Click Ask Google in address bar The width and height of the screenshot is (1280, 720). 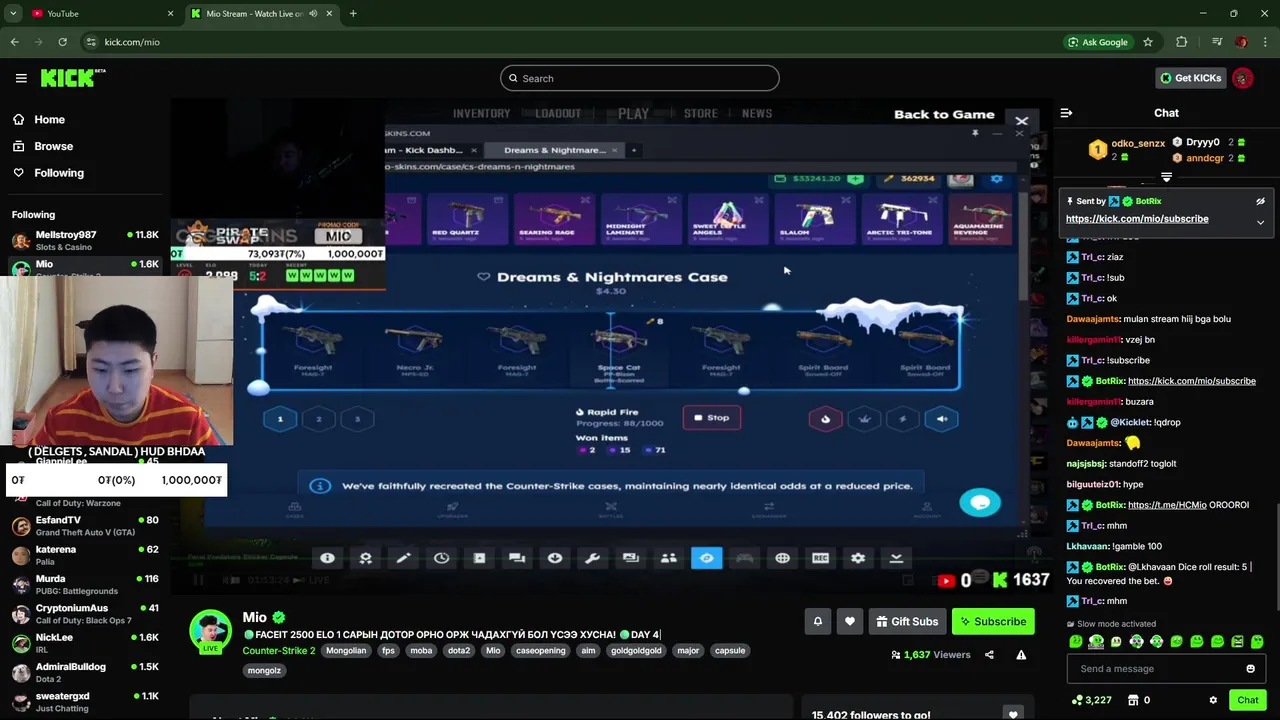(1097, 42)
